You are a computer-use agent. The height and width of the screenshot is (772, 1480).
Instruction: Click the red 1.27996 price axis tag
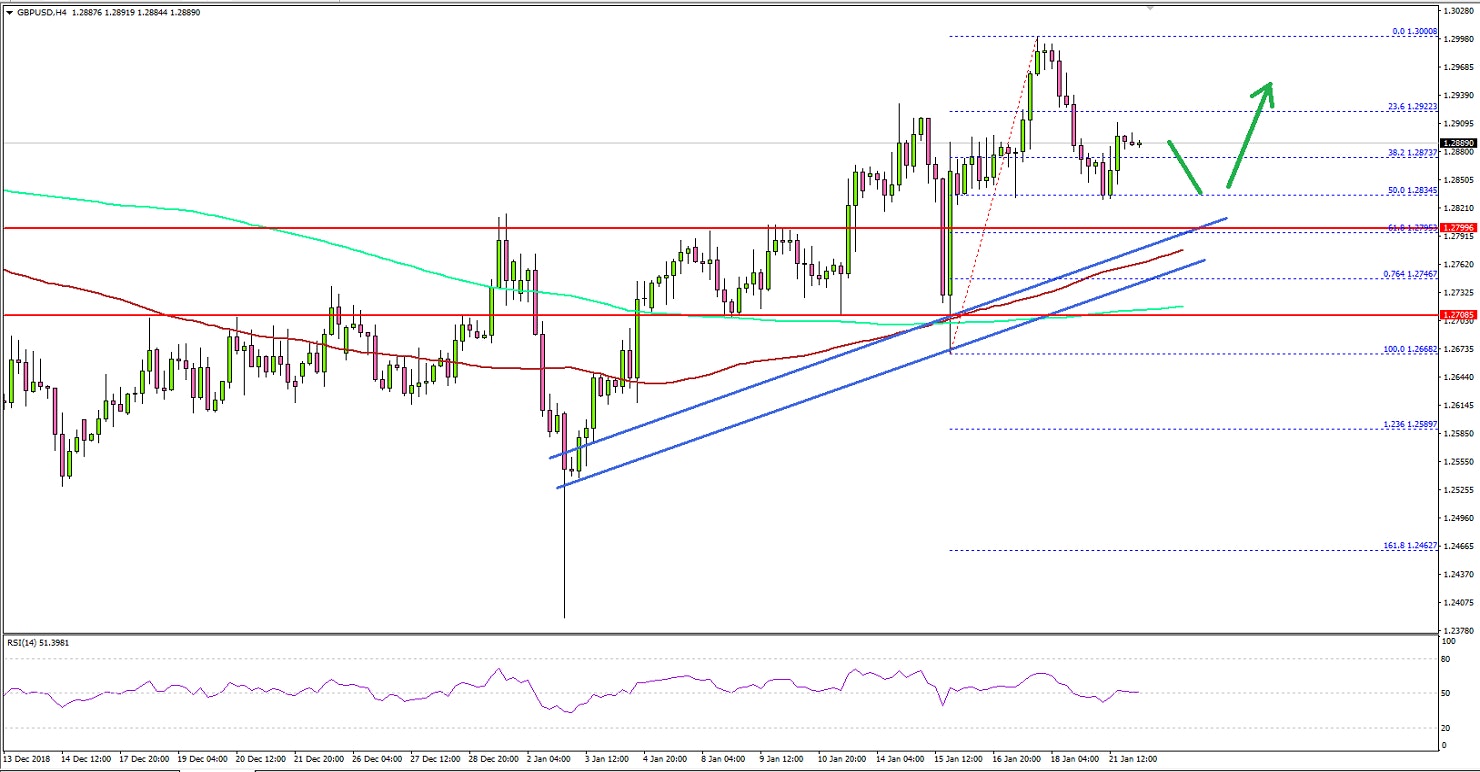click(x=1459, y=228)
